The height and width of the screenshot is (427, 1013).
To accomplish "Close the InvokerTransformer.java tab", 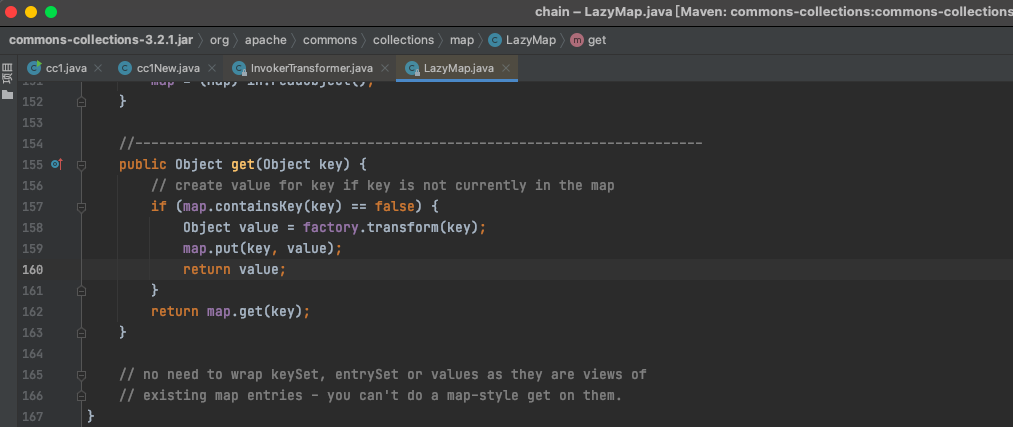I will pyautogui.click(x=386, y=68).
